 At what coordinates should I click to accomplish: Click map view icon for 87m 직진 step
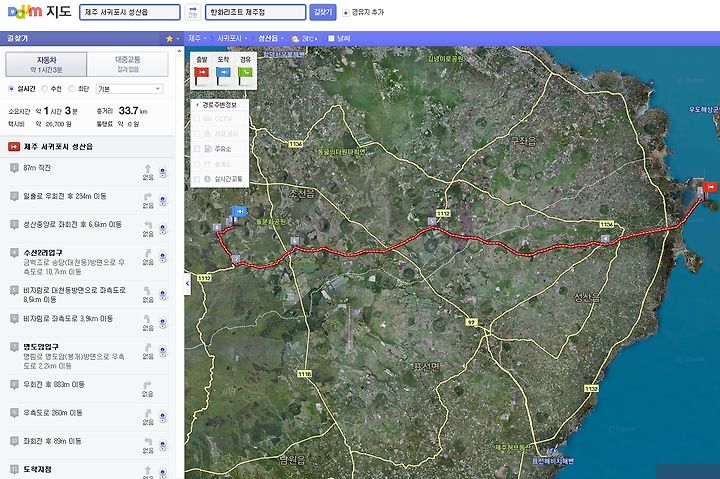pyautogui.click(x=163, y=172)
